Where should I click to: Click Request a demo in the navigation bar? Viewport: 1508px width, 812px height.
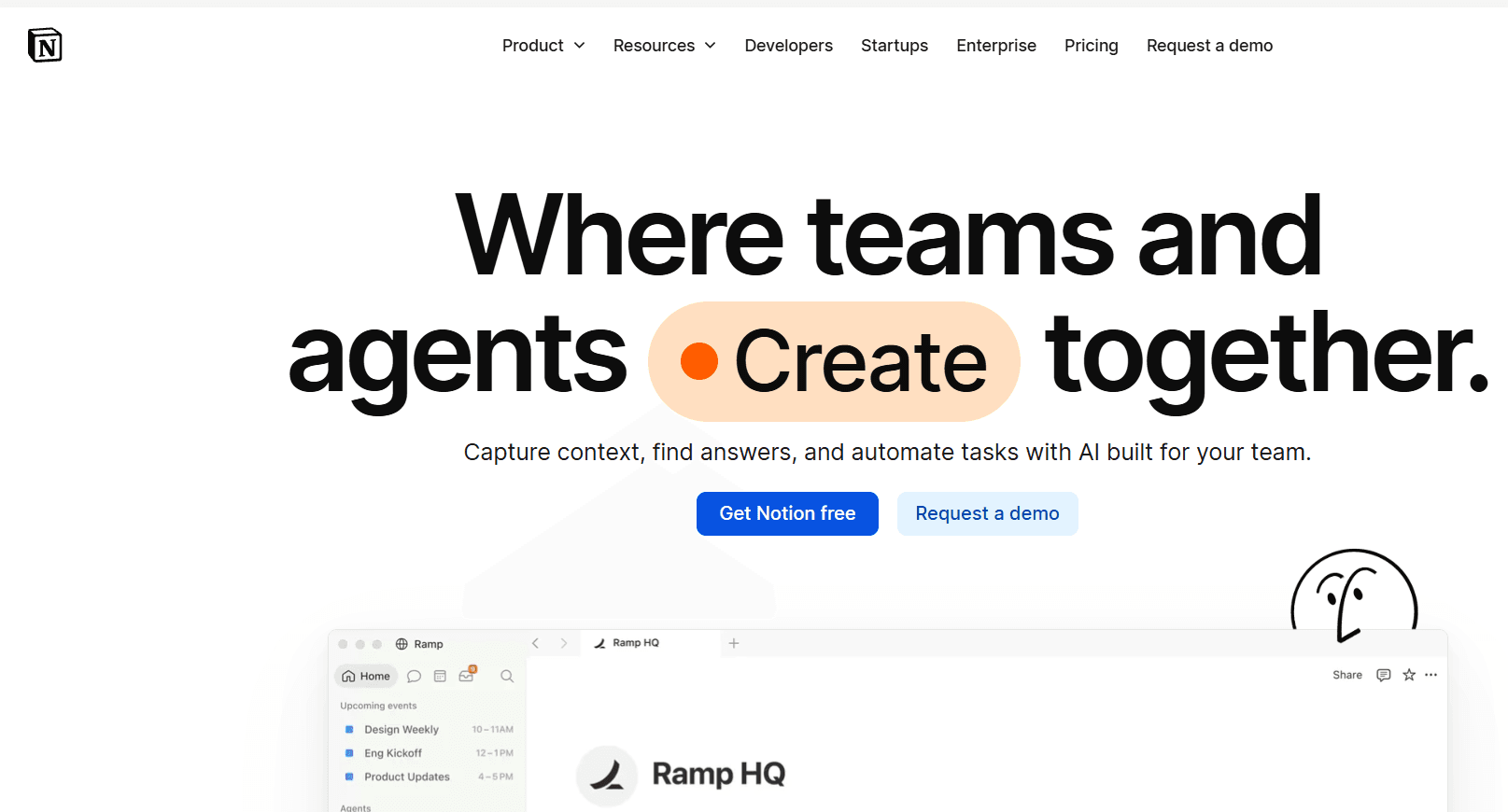point(1209,46)
